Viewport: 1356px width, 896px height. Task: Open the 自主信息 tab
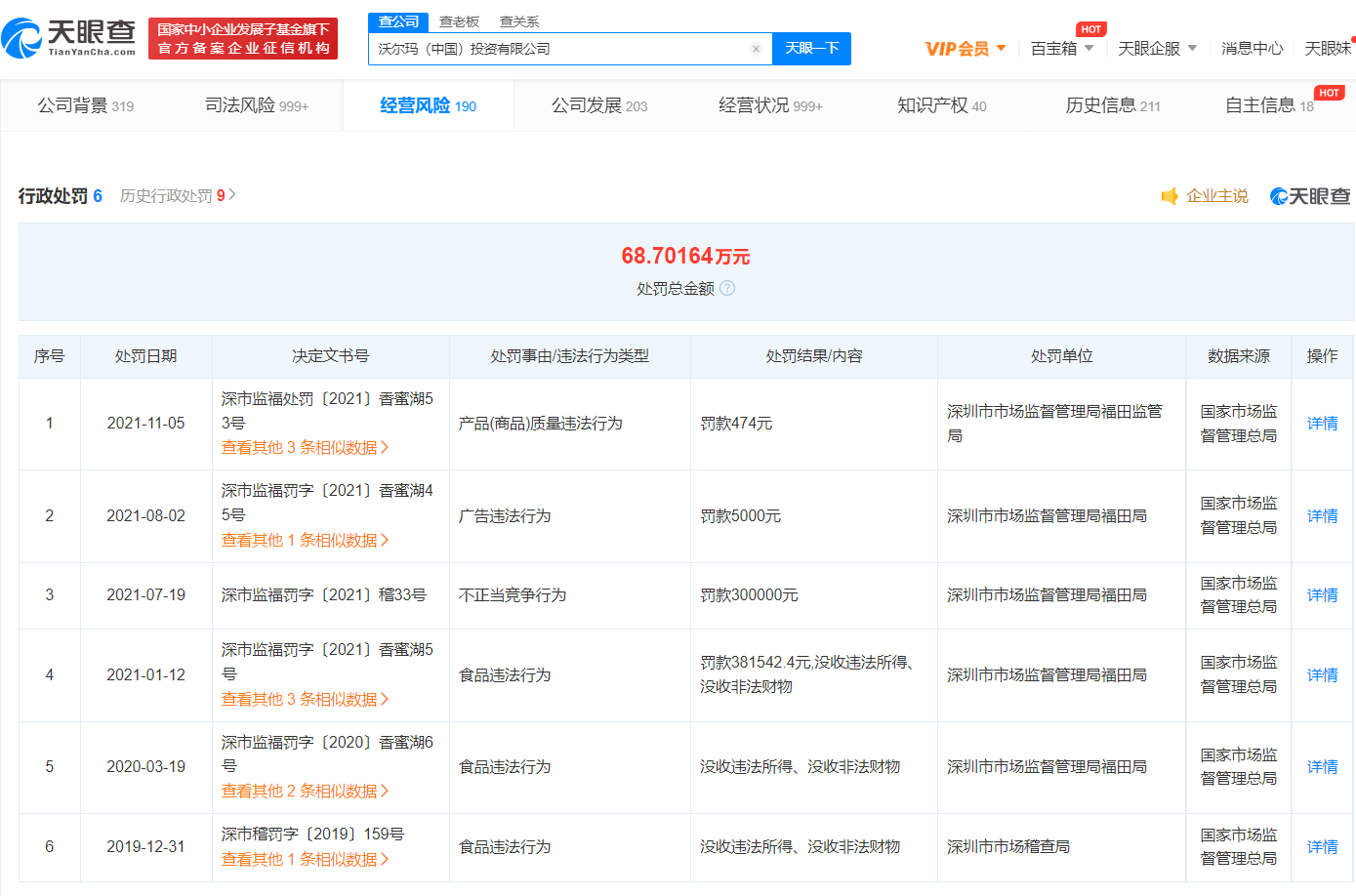tap(1269, 105)
